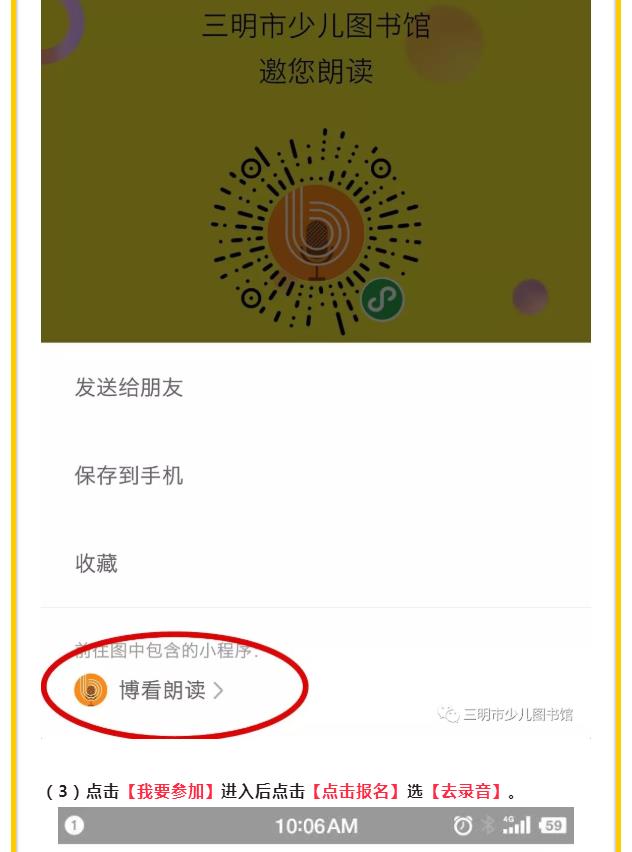Tap the alarm clock icon in status bar
632x852 pixels.
click(462, 826)
